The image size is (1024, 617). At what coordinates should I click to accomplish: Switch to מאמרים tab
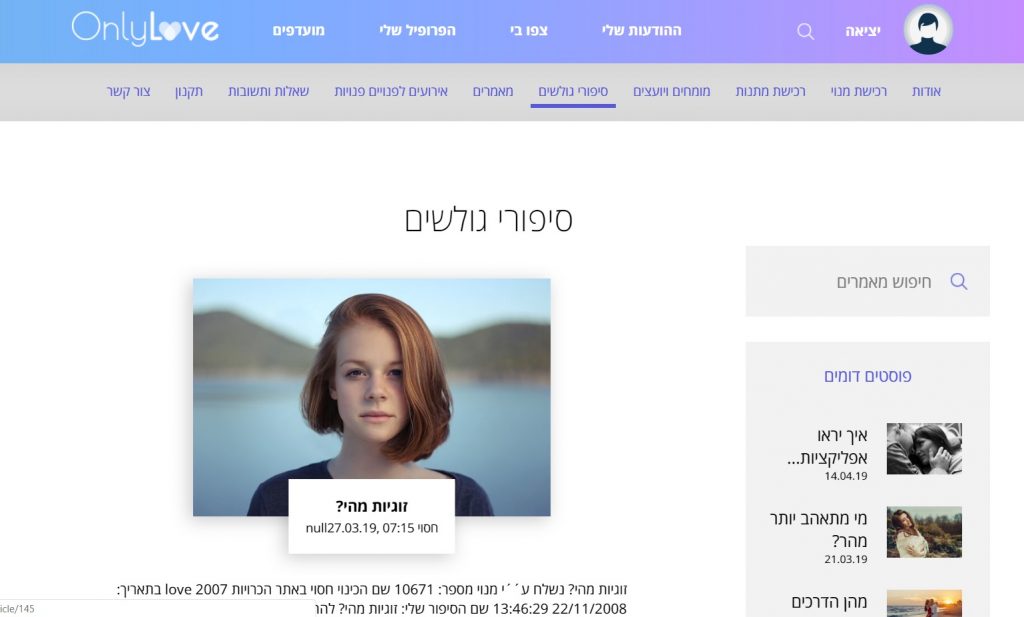point(493,91)
